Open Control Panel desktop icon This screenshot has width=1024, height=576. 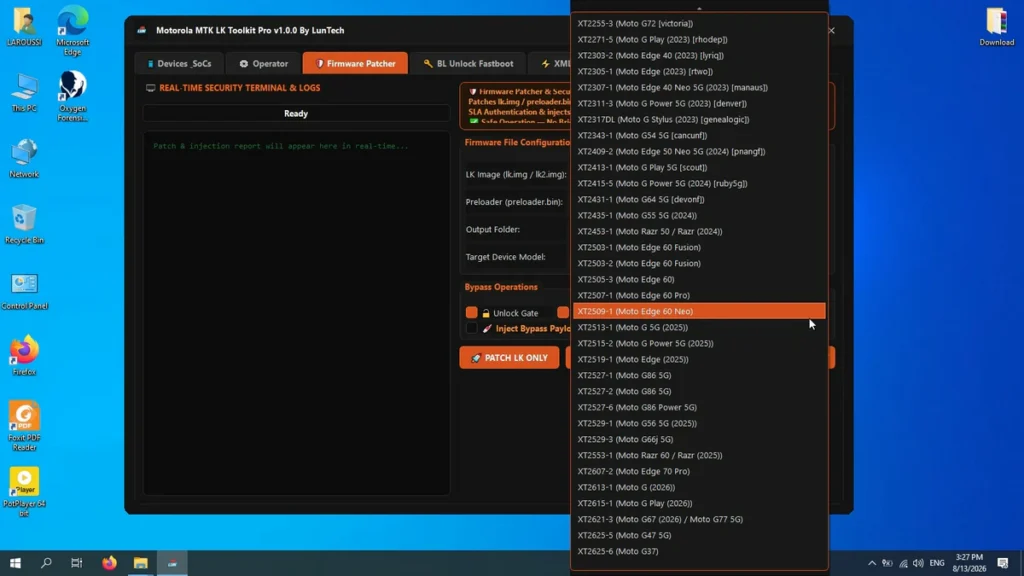pyautogui.click(x=24, y=291)
